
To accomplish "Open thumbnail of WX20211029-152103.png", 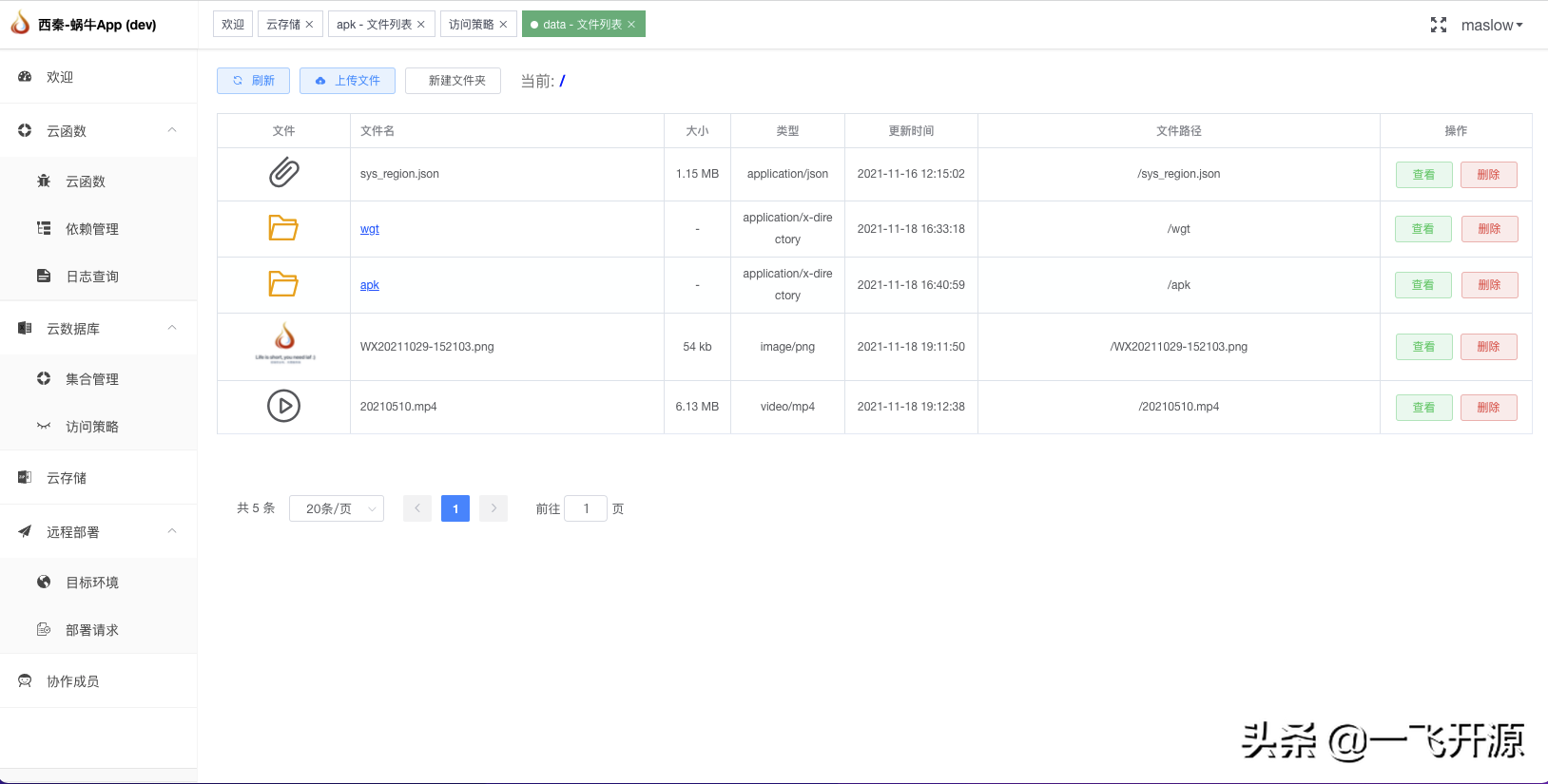I will point(284,344).
